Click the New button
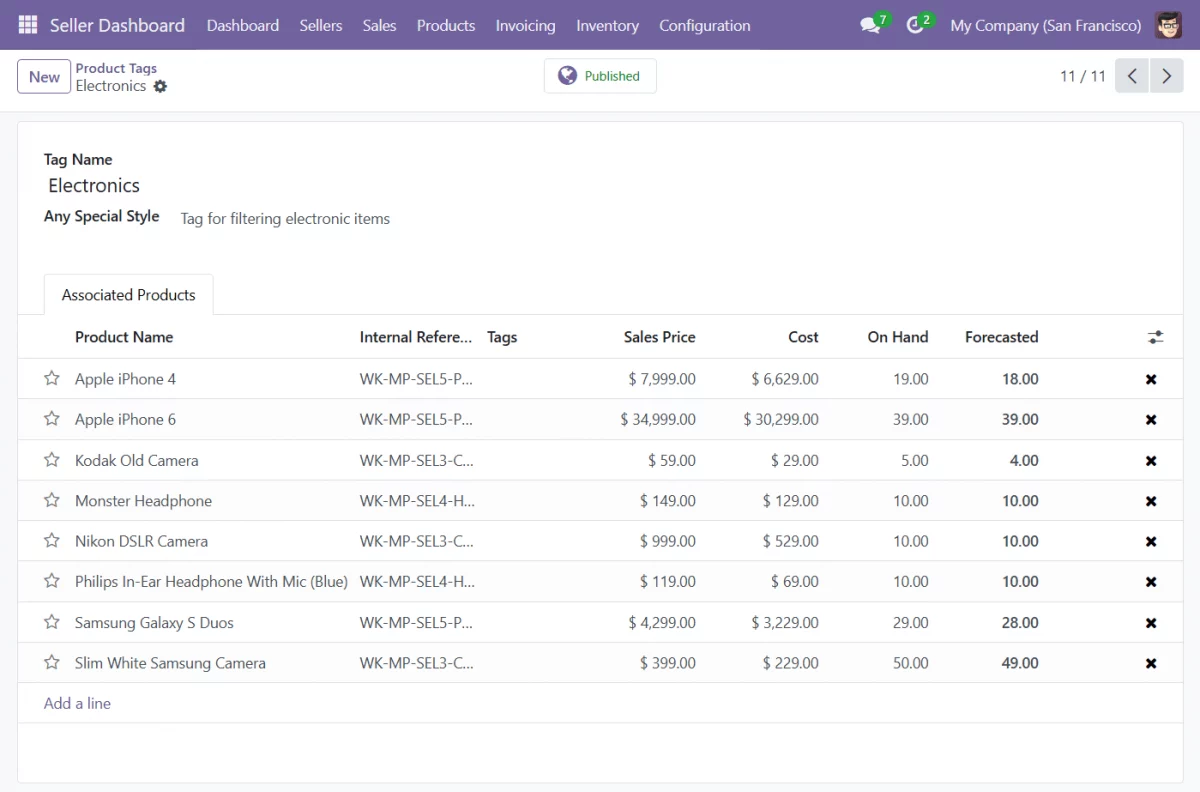1200x792 pixels. tap(44, 77)
